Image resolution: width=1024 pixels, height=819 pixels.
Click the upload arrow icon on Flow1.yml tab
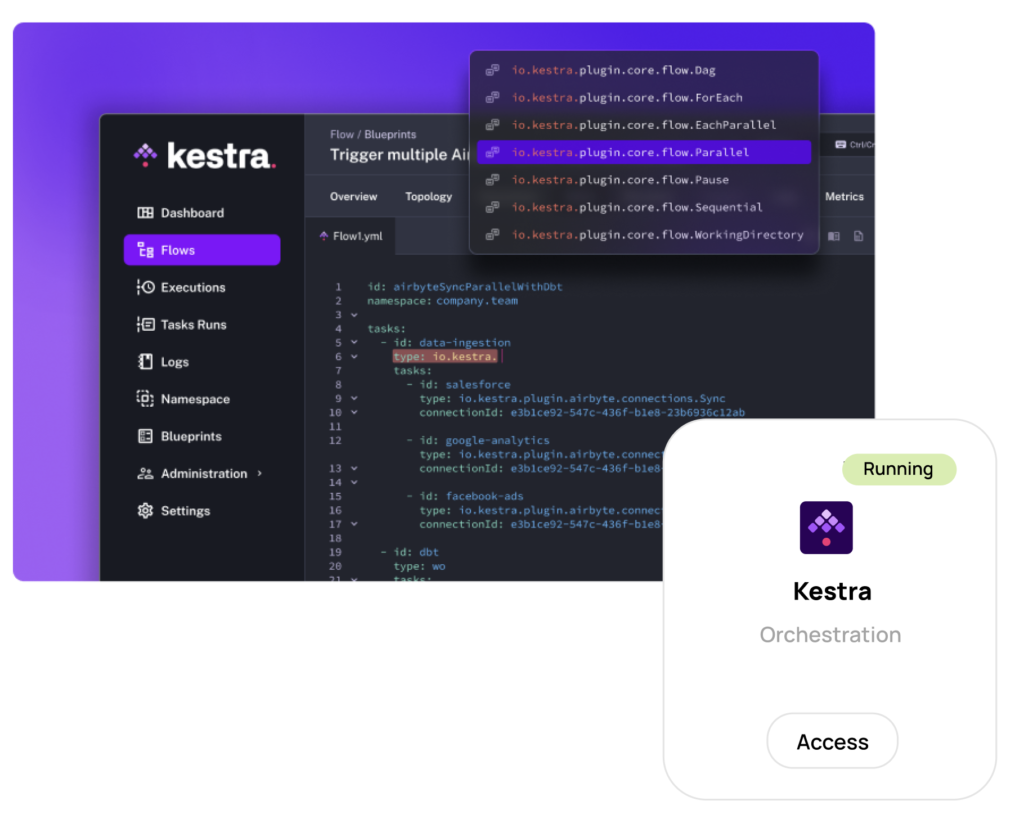323,236
